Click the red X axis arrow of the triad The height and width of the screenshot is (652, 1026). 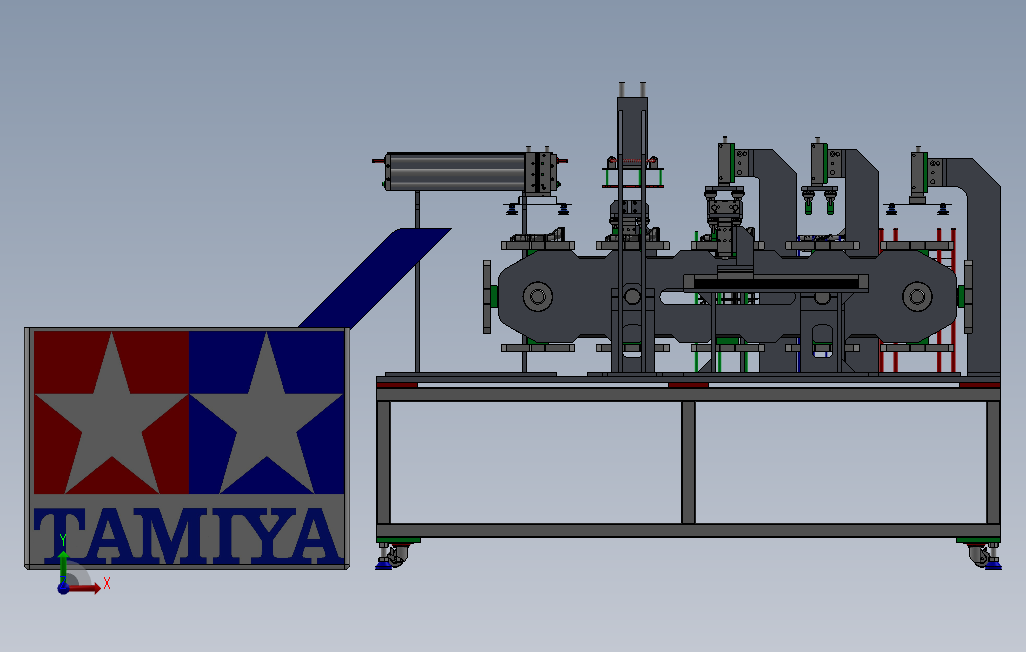85,589
